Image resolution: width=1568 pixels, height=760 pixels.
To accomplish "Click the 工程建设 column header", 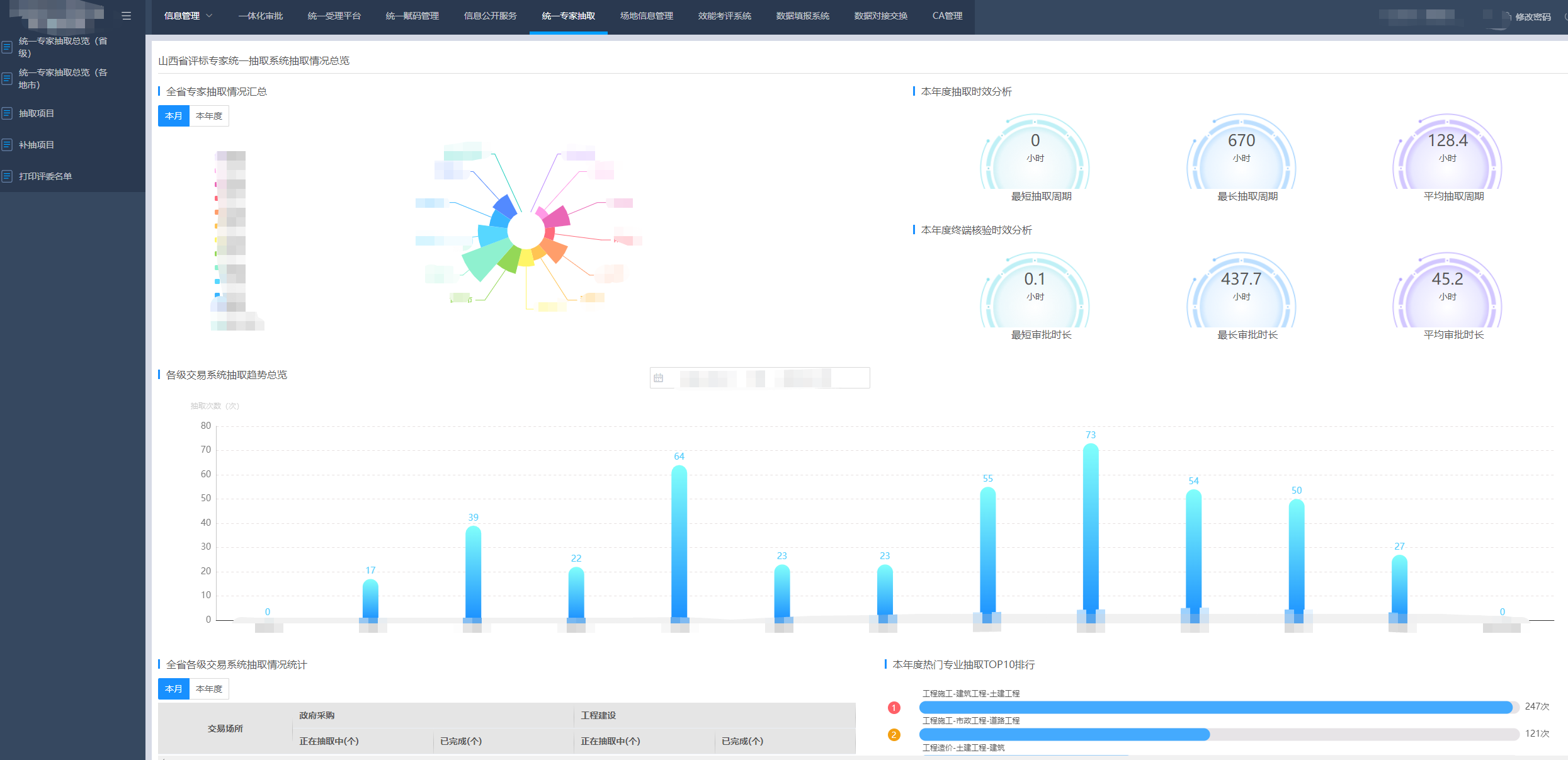I will [598, 715].
